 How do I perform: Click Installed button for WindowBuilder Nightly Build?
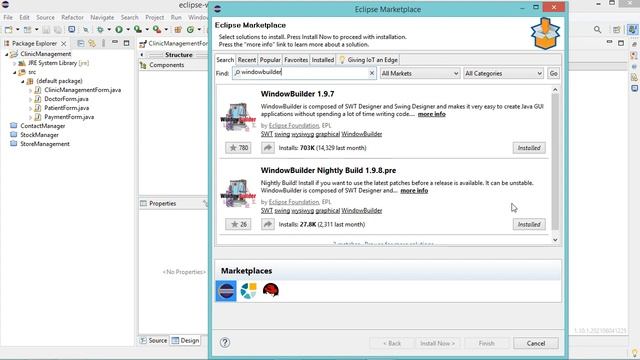point(529,224)
